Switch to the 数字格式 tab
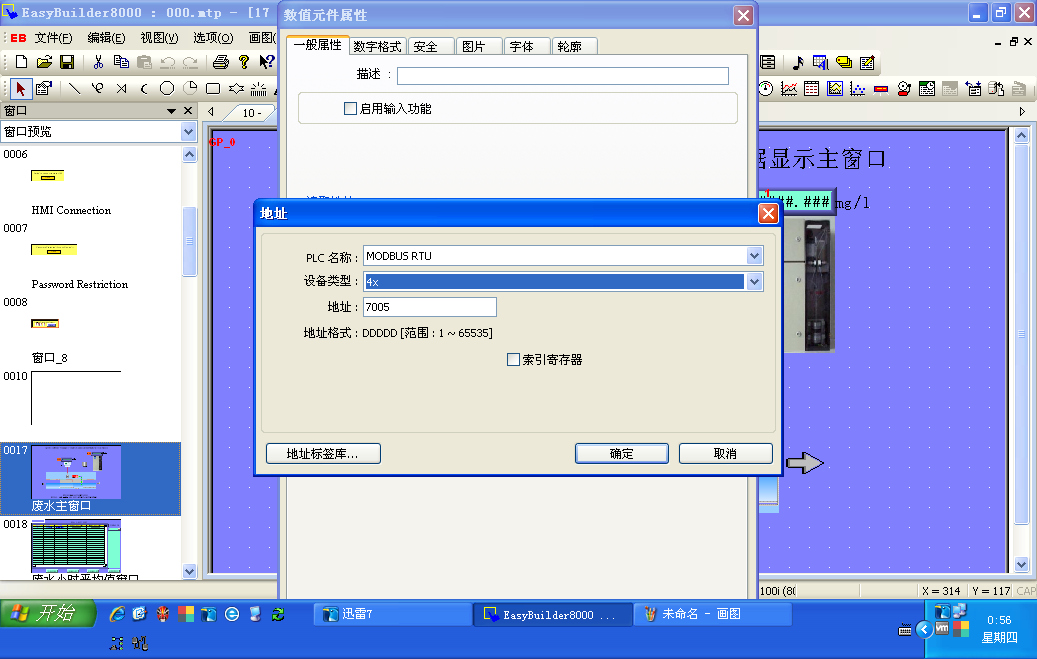The height and width of the screenshot is (659, 1037). [377, 46]
